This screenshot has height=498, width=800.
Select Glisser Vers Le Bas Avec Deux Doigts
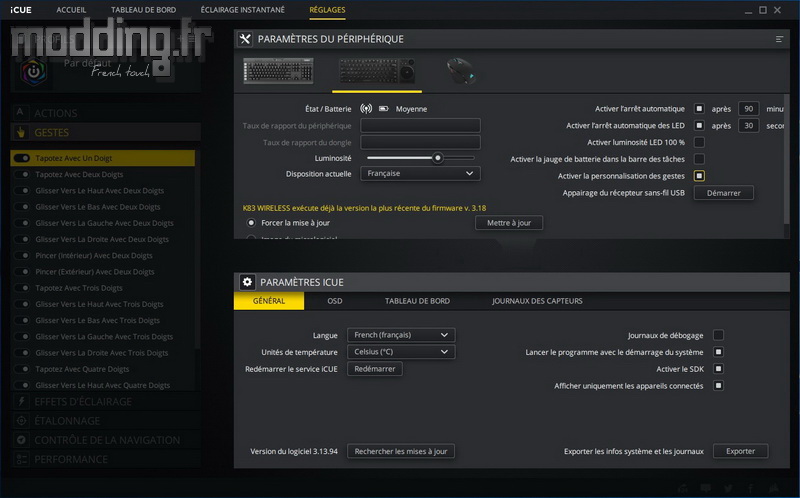pyautogui.click(x=103, y=207)
